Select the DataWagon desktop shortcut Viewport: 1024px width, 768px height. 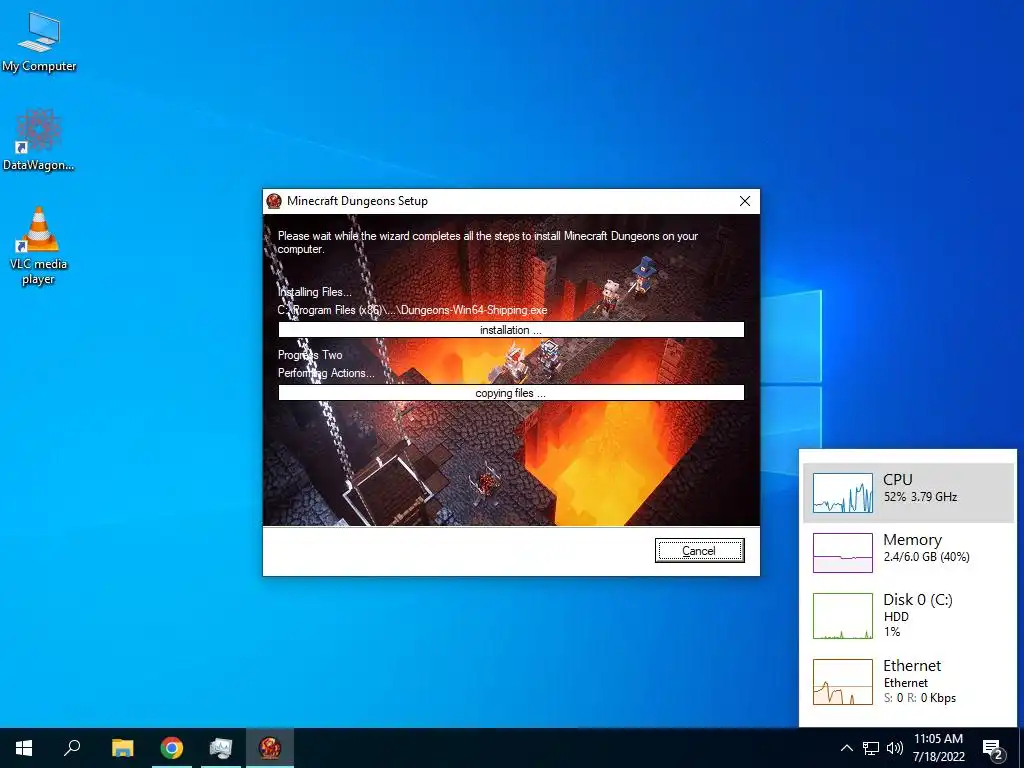[x=39, y=140]
